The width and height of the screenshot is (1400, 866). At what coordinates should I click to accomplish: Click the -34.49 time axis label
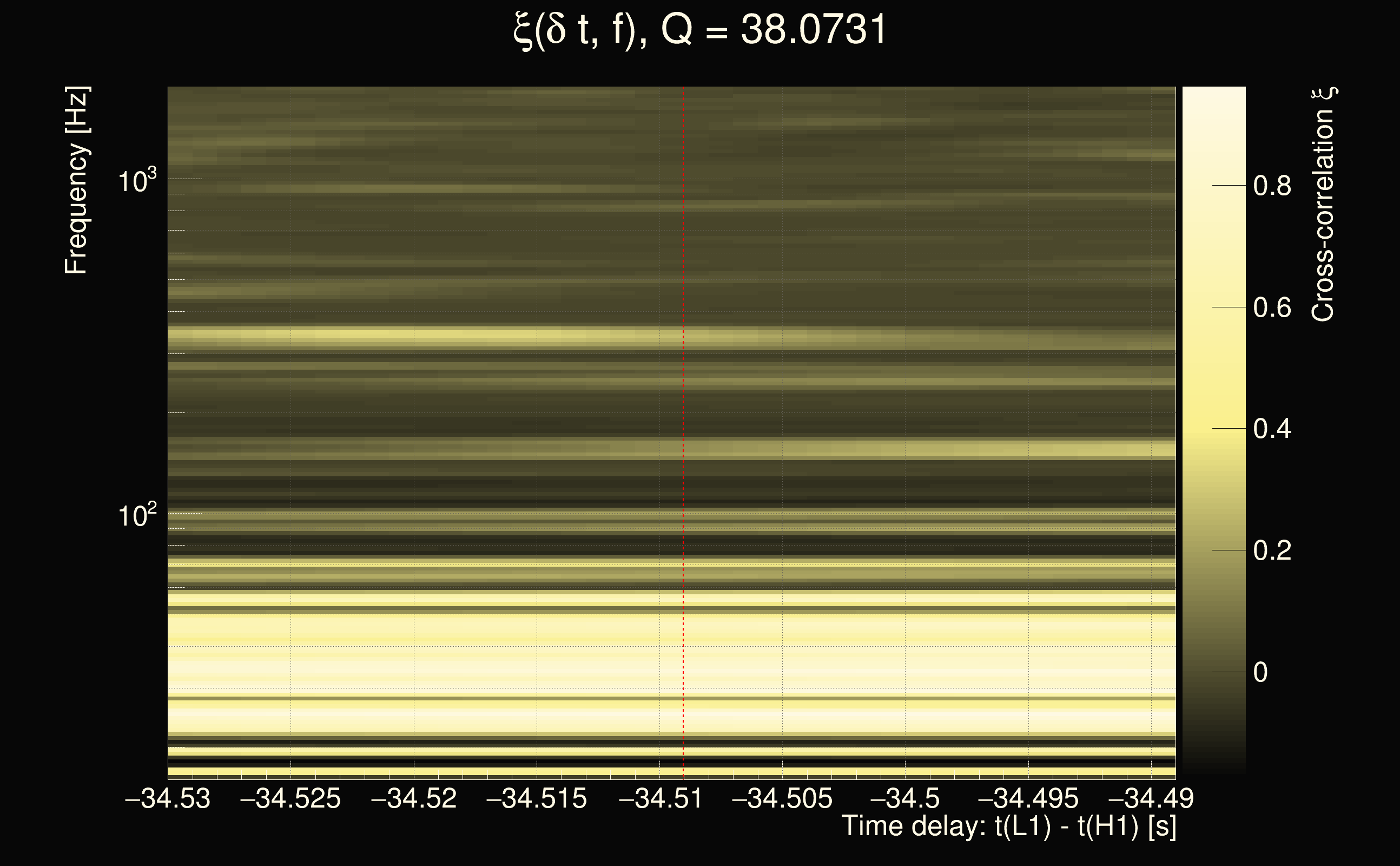pyautogui.click(x=1151, y=798)
